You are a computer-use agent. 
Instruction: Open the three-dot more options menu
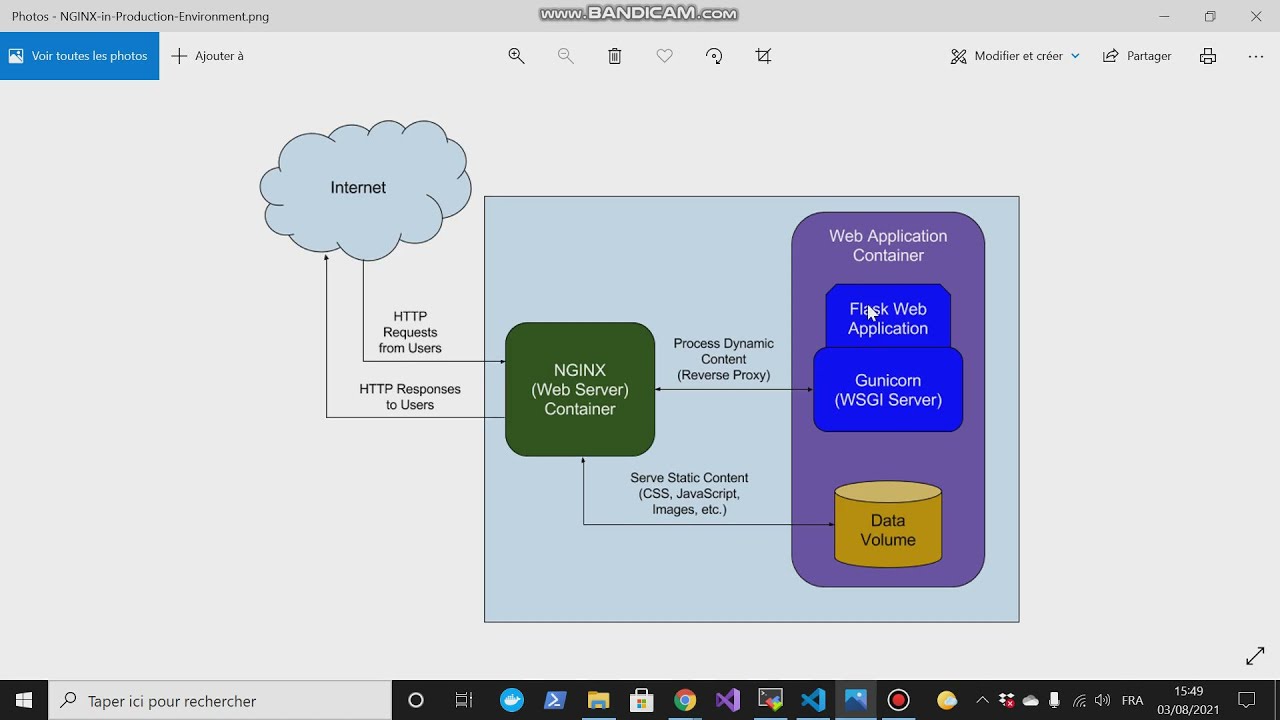(x=1256, y=56)
